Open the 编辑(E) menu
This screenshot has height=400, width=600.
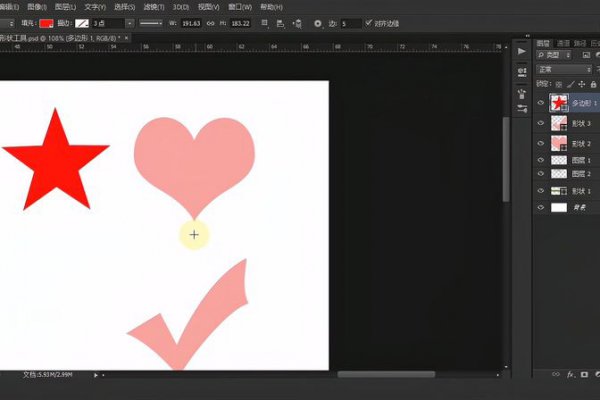coord(8,7)
